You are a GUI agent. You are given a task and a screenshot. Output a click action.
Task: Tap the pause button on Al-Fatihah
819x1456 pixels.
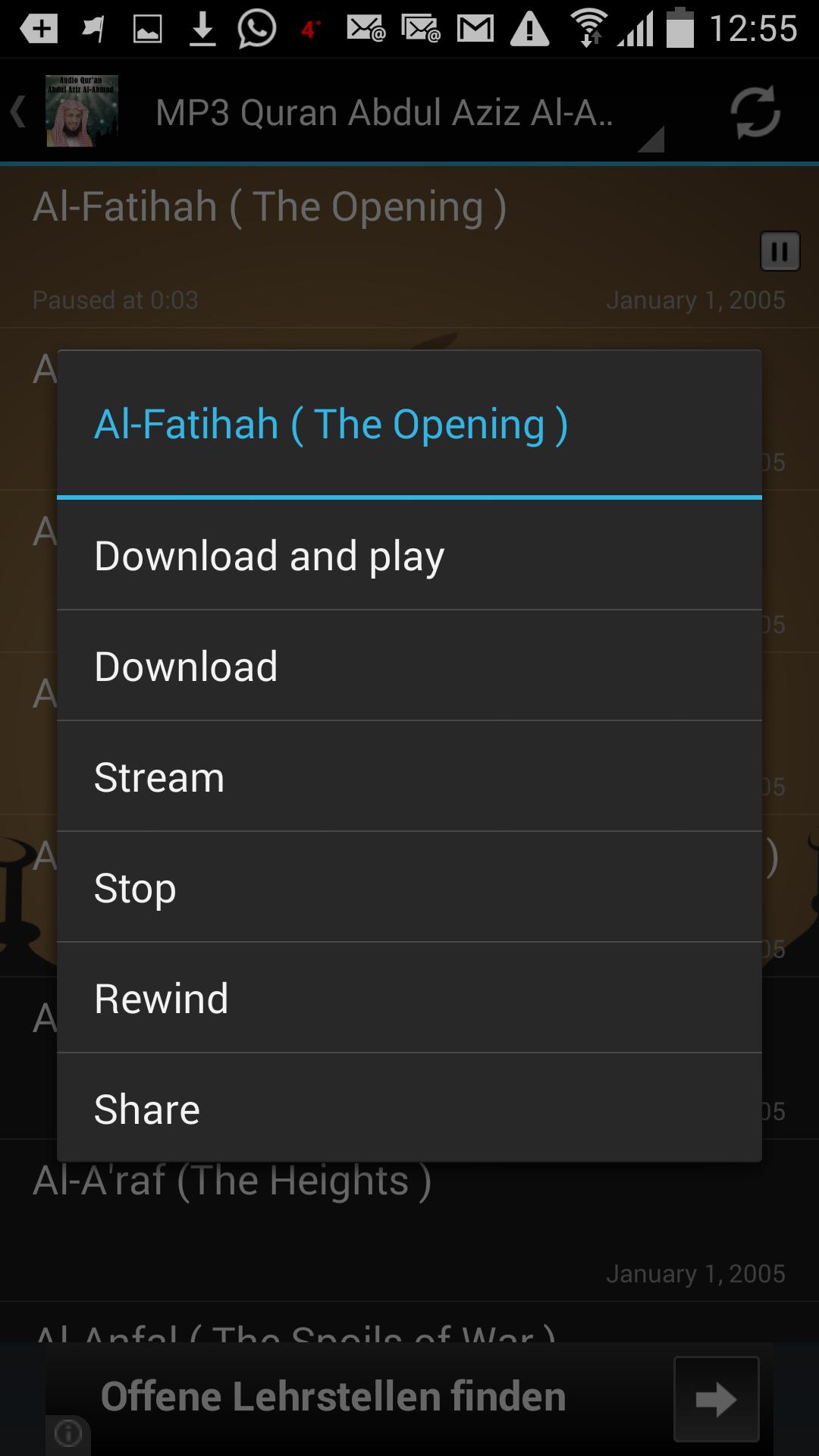click(780, 251)
